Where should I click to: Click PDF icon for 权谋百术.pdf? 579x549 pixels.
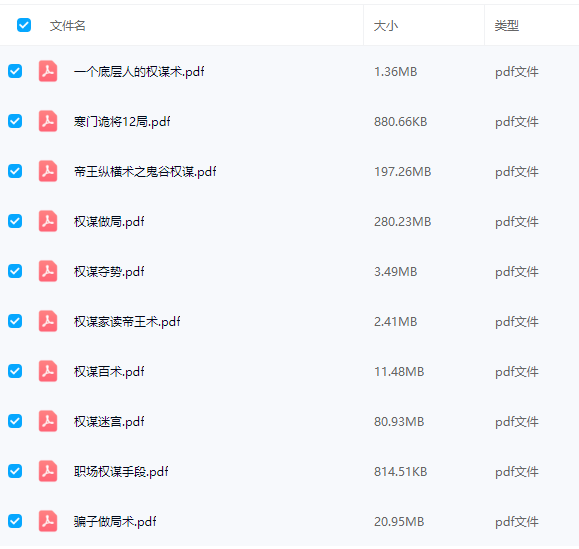(x=48, y=371)
